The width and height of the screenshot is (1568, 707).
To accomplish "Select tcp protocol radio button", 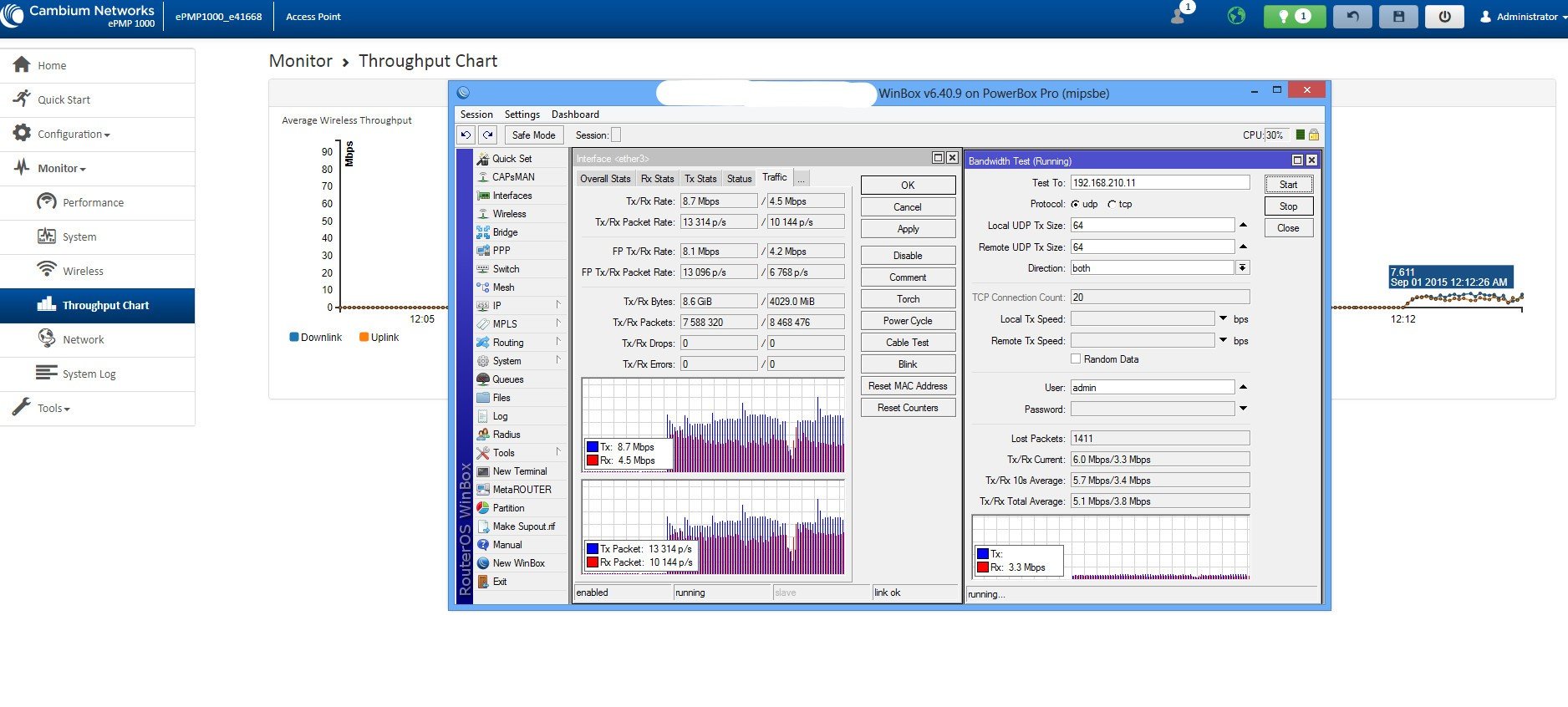I will (1112, 204).
